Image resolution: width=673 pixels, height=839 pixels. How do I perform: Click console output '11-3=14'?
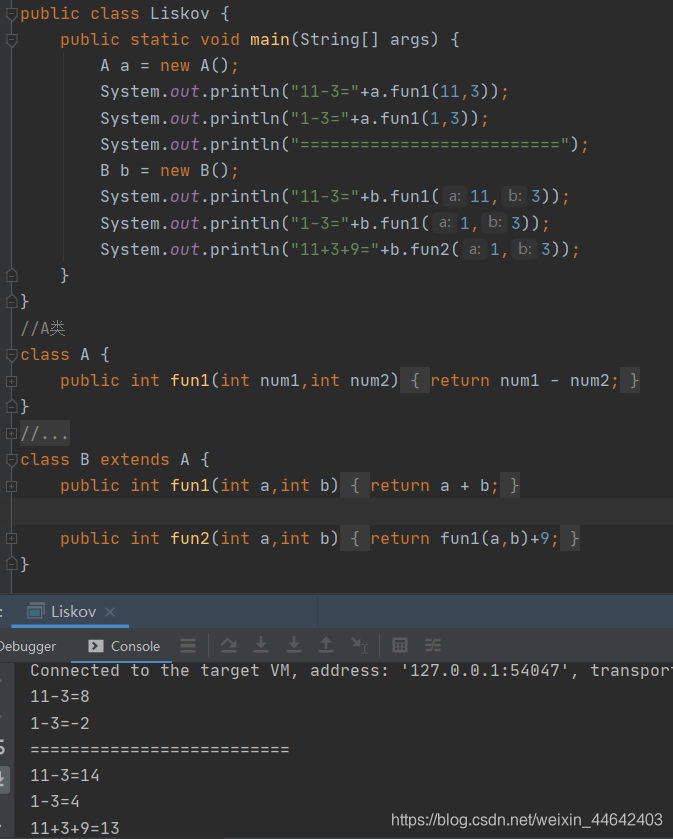65,775
